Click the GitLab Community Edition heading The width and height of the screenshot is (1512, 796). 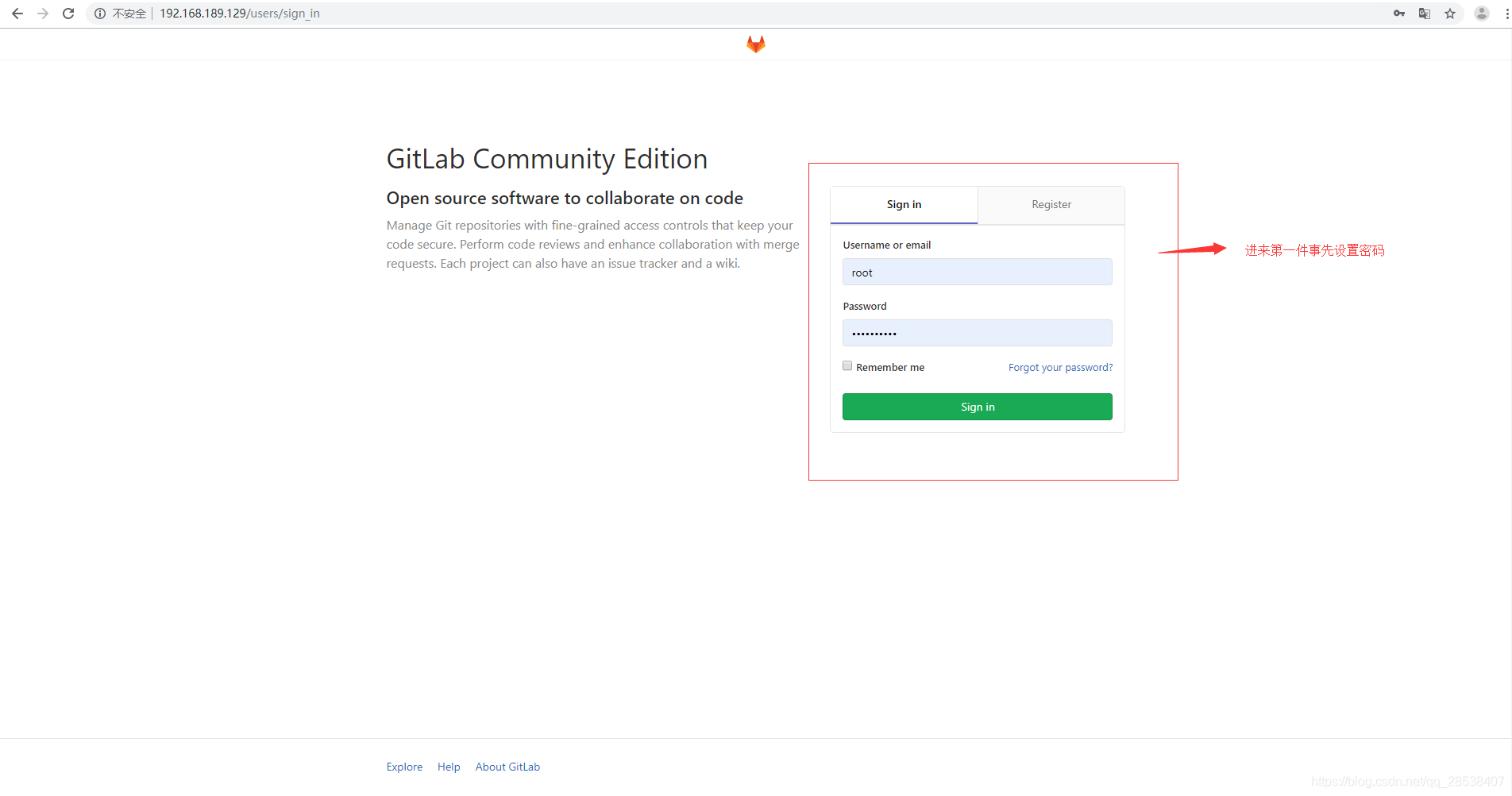click(x=547, y=159)
